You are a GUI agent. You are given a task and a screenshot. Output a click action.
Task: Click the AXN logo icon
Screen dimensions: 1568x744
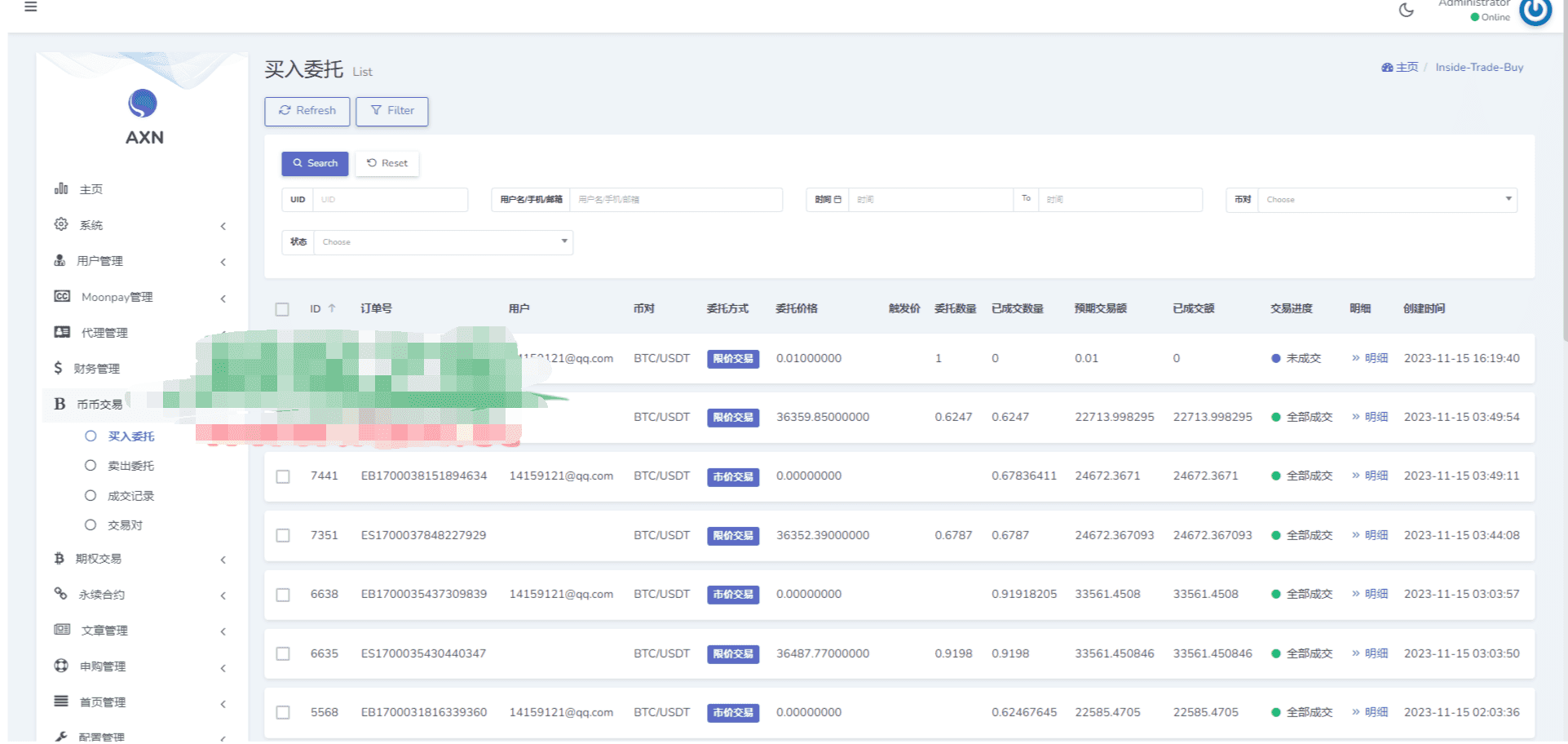143,103
